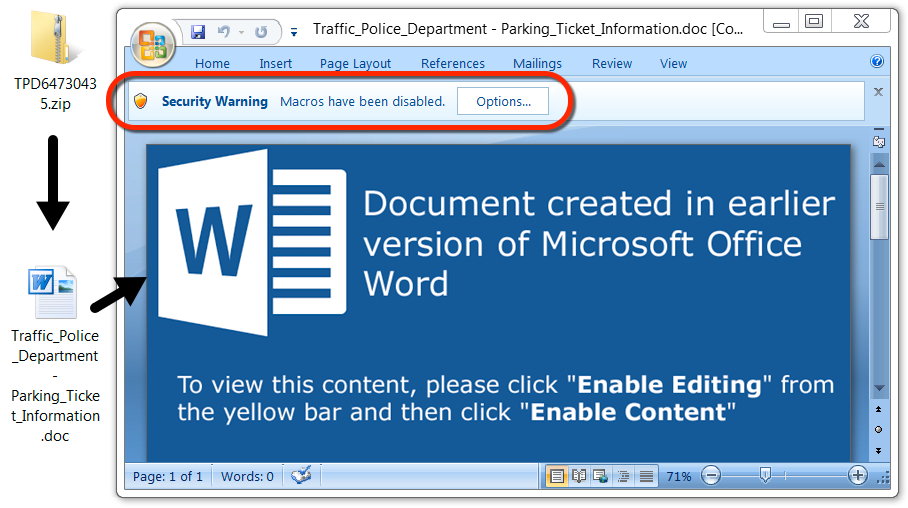Image resolution: width=908 pixels, height=508 pixels.
Task: Switch to the Home ribbon tab
Action: [212, 64]
